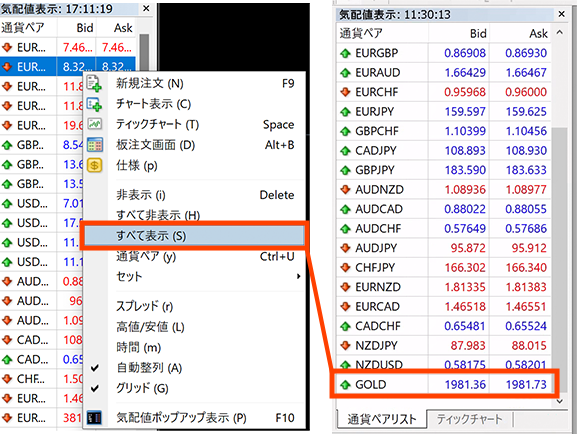Click the specification (仕様) dollar icon

(94, 165)
